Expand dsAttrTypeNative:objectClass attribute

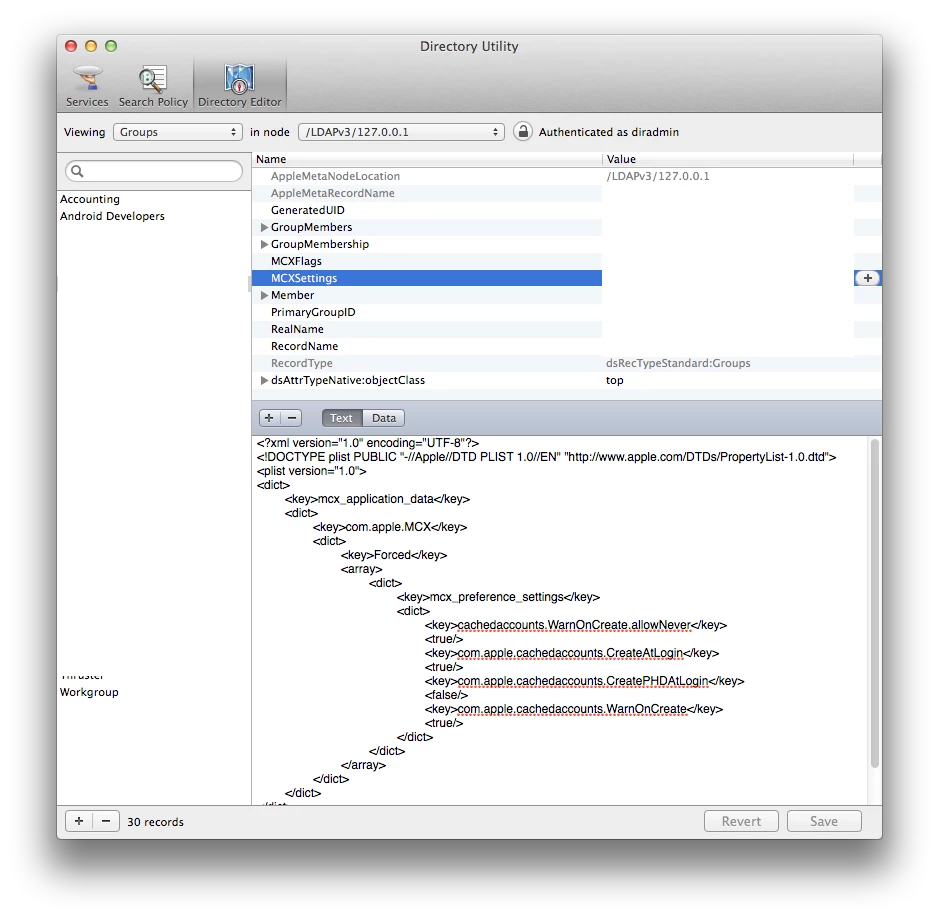pos(263,380)
